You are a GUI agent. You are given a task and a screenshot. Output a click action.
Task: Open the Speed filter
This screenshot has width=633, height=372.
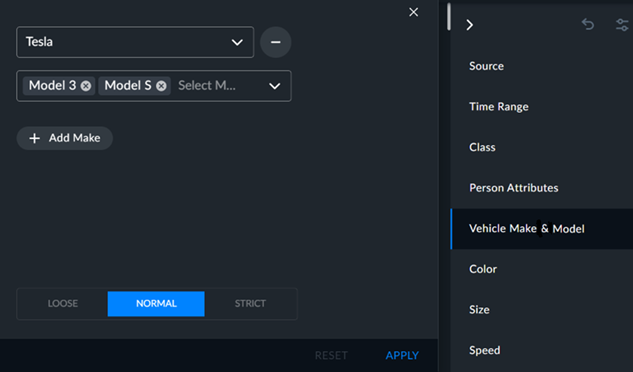click(x=542, y=350)
